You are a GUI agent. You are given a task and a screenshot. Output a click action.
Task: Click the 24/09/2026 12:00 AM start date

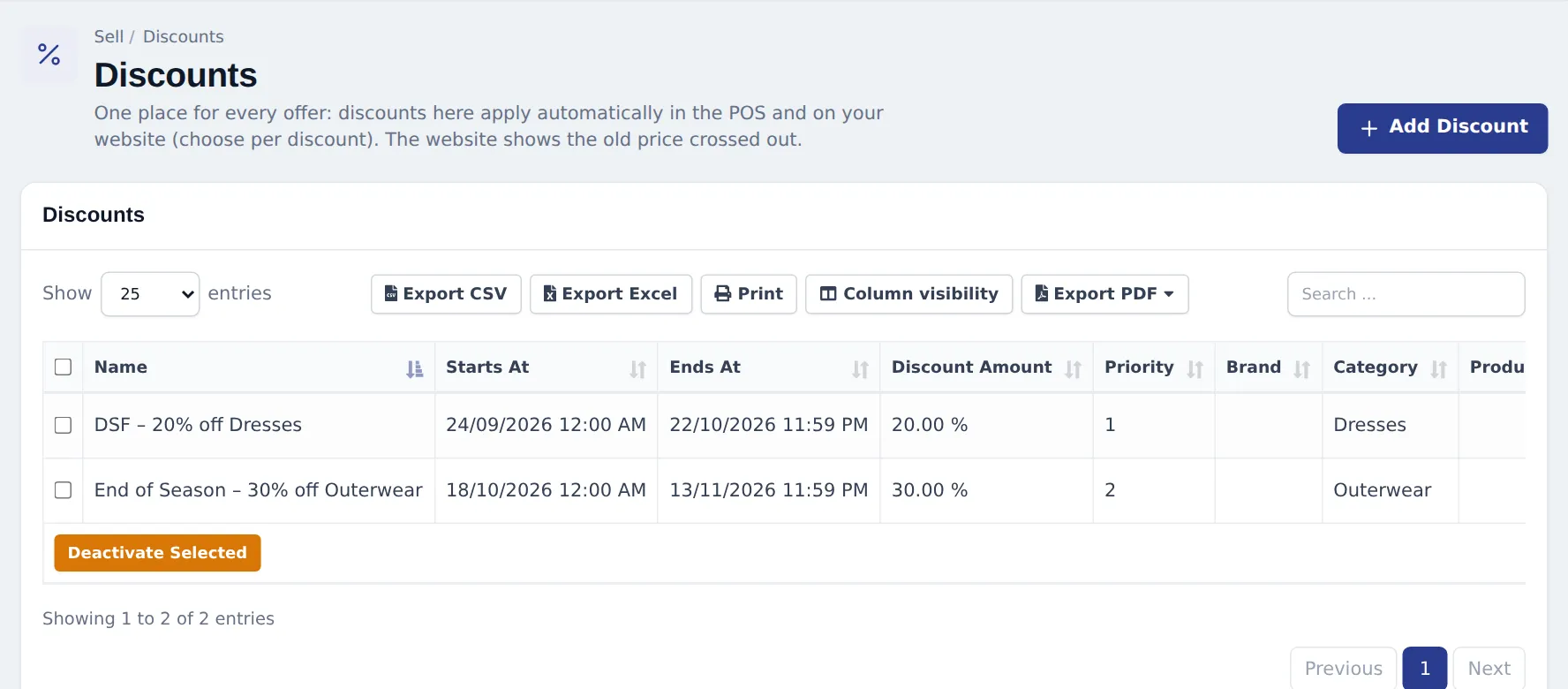546,425
